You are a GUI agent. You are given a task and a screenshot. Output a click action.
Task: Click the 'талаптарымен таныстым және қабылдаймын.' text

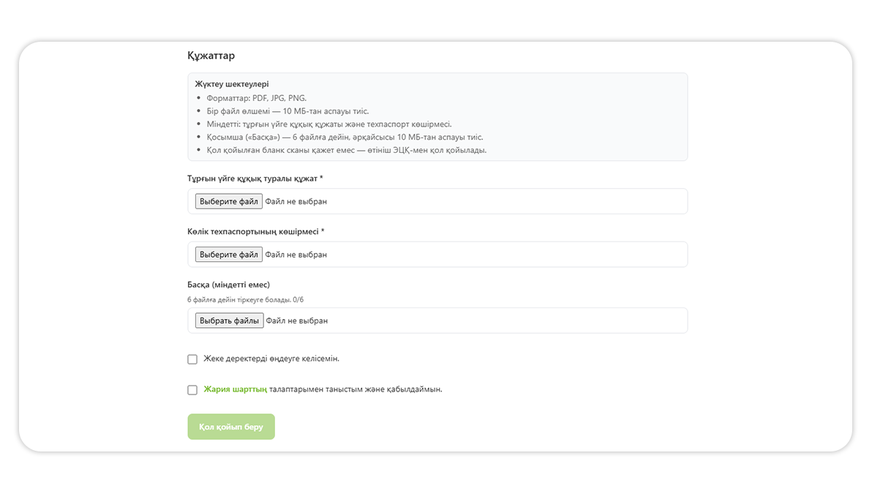[x=356, y=389]
